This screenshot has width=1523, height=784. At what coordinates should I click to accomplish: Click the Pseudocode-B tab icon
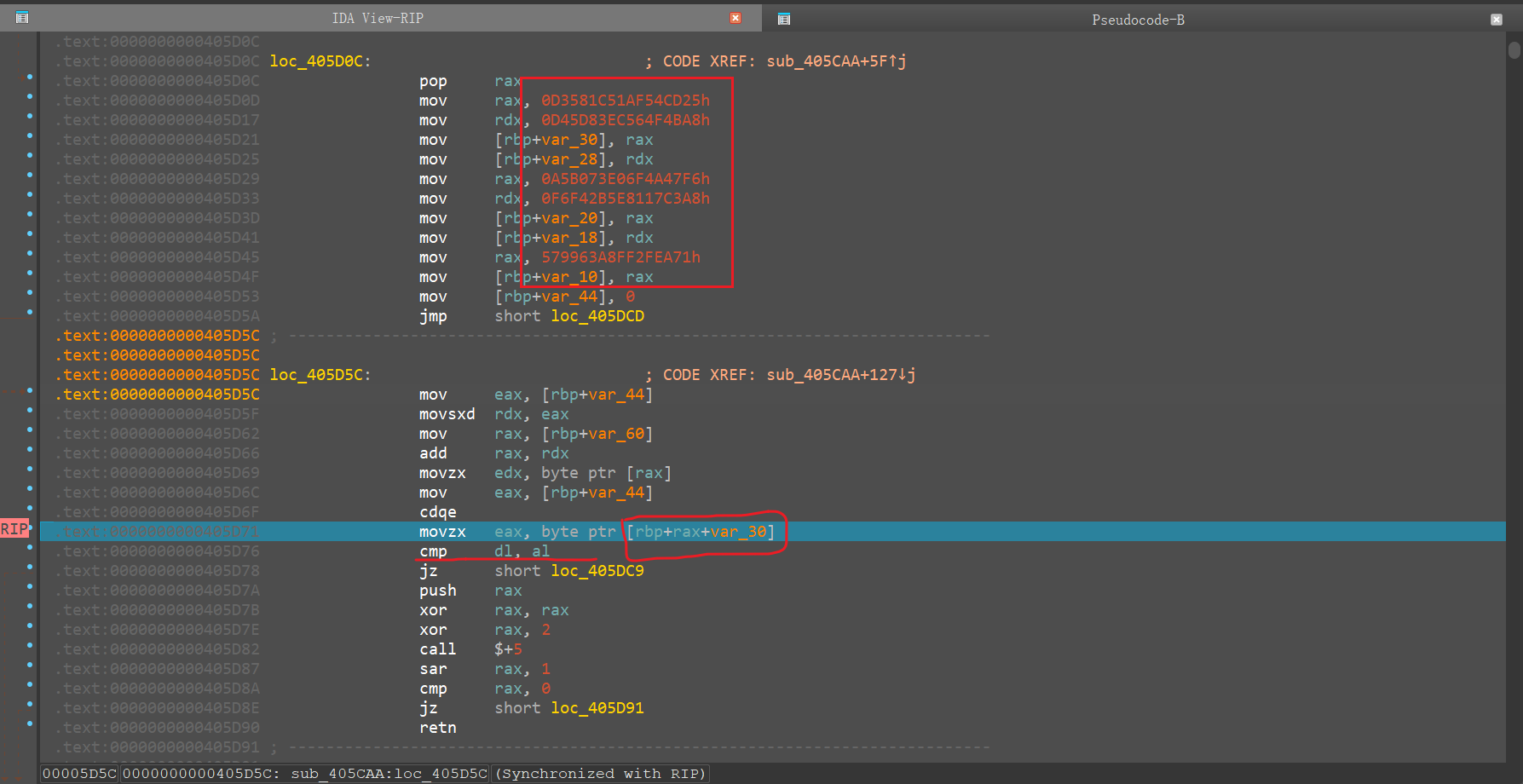784,19
